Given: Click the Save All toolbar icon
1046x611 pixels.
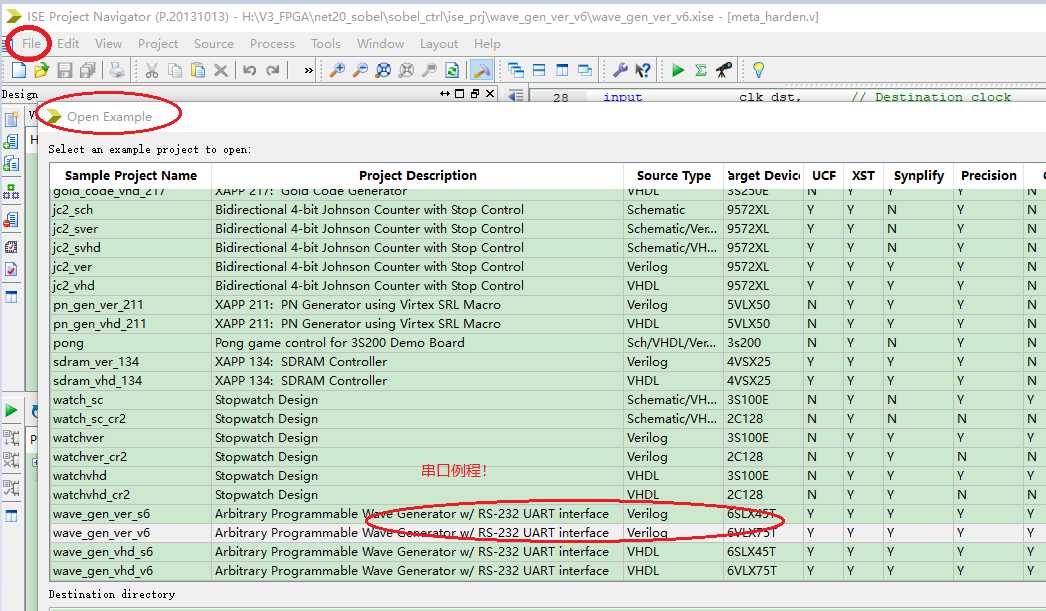Looking at the screenshot, I should (x=87, y=70).
